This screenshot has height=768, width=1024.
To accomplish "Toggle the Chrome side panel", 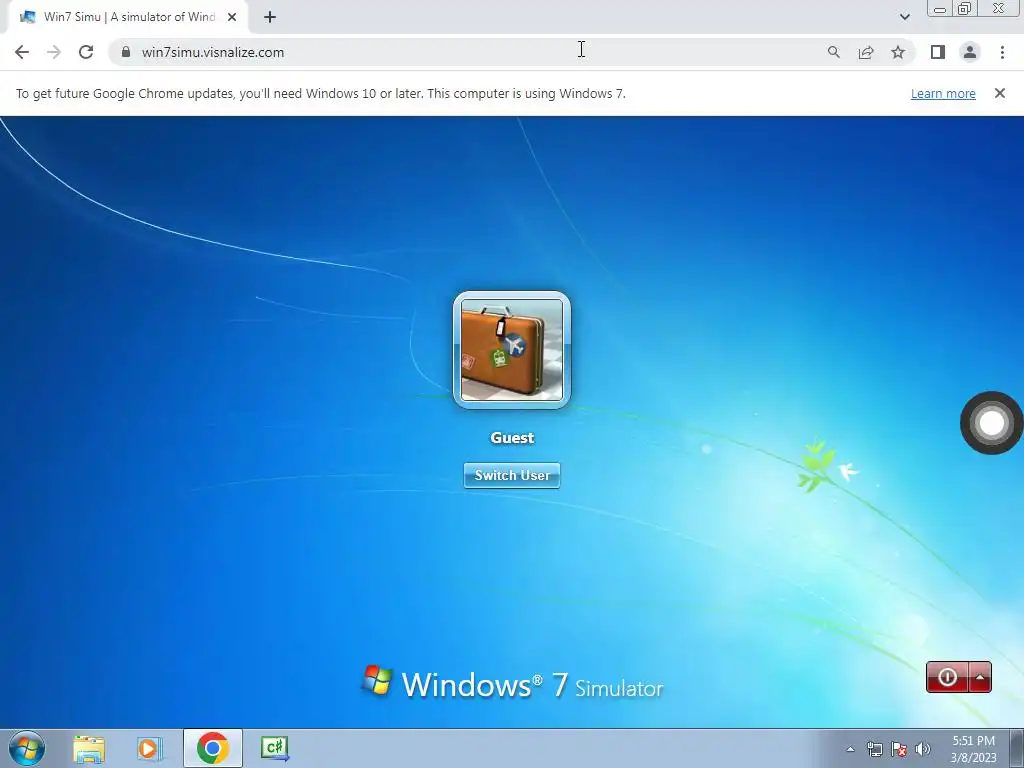I will click(938, 52).
